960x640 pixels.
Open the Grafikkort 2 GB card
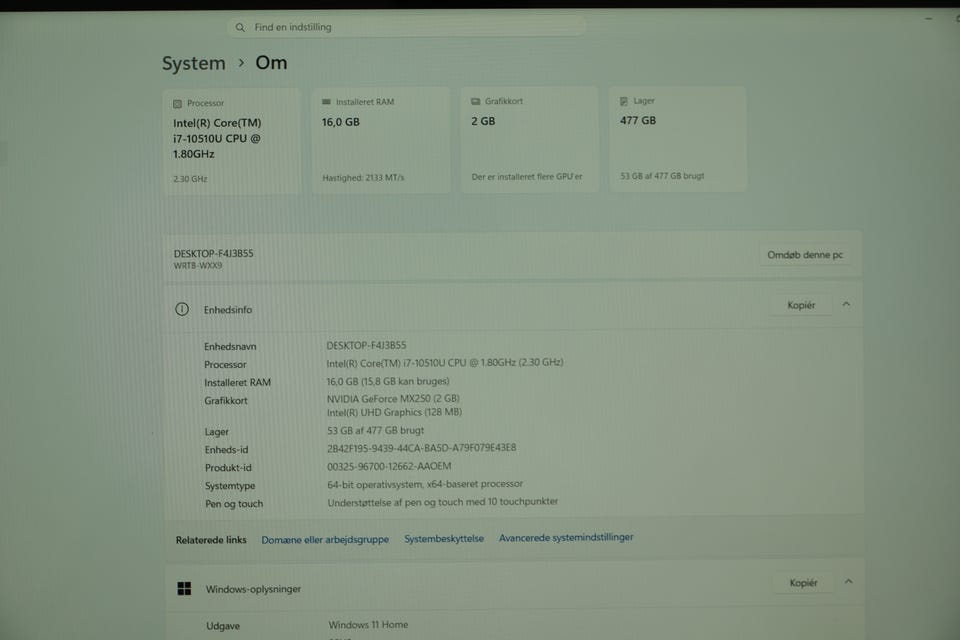click(530, 140)
